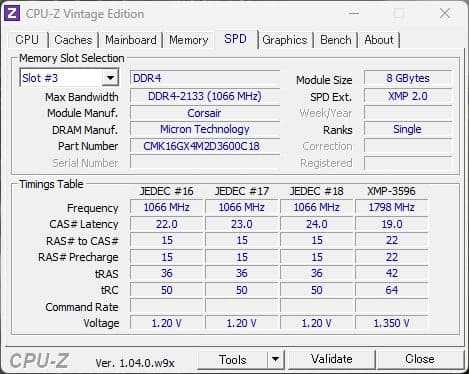Image resolution: width=469 pixels, height=374 pixels.
Task: Click CAS# Latency 22.0 cell
Action: (x=167, y=224)
